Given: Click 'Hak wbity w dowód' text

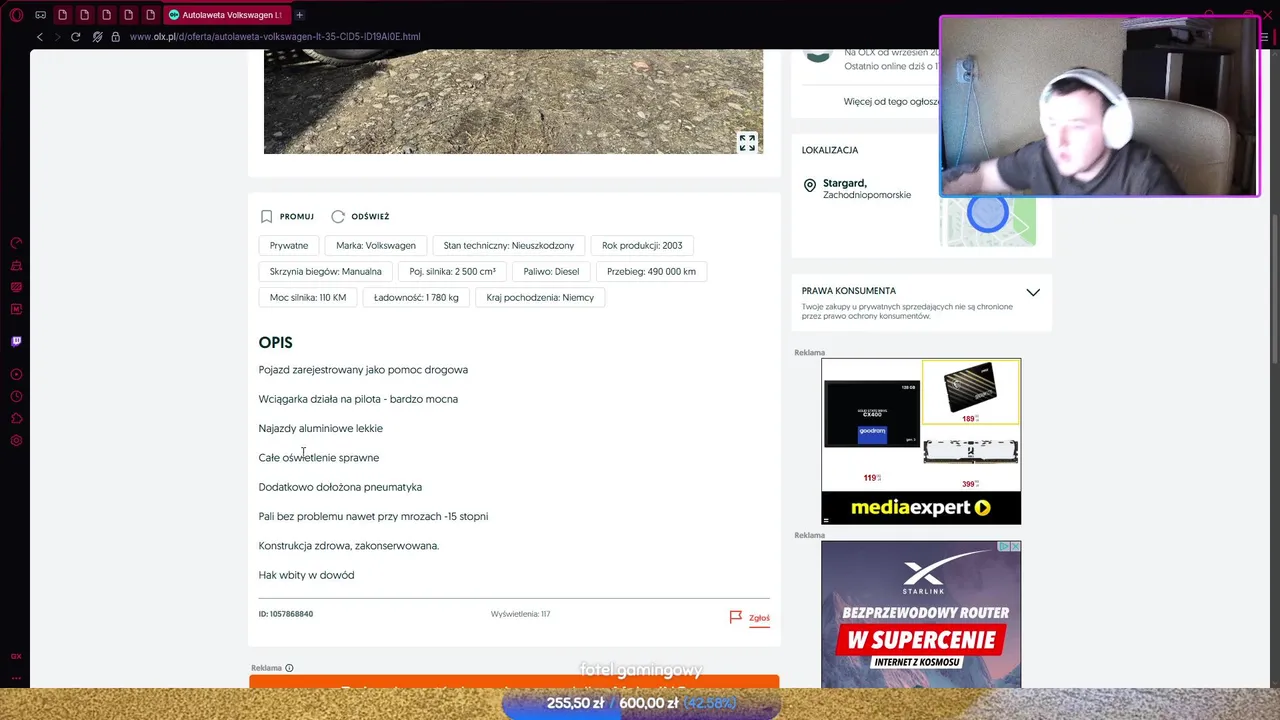Looking at the screenshot, I should click(x=306, y=575).
